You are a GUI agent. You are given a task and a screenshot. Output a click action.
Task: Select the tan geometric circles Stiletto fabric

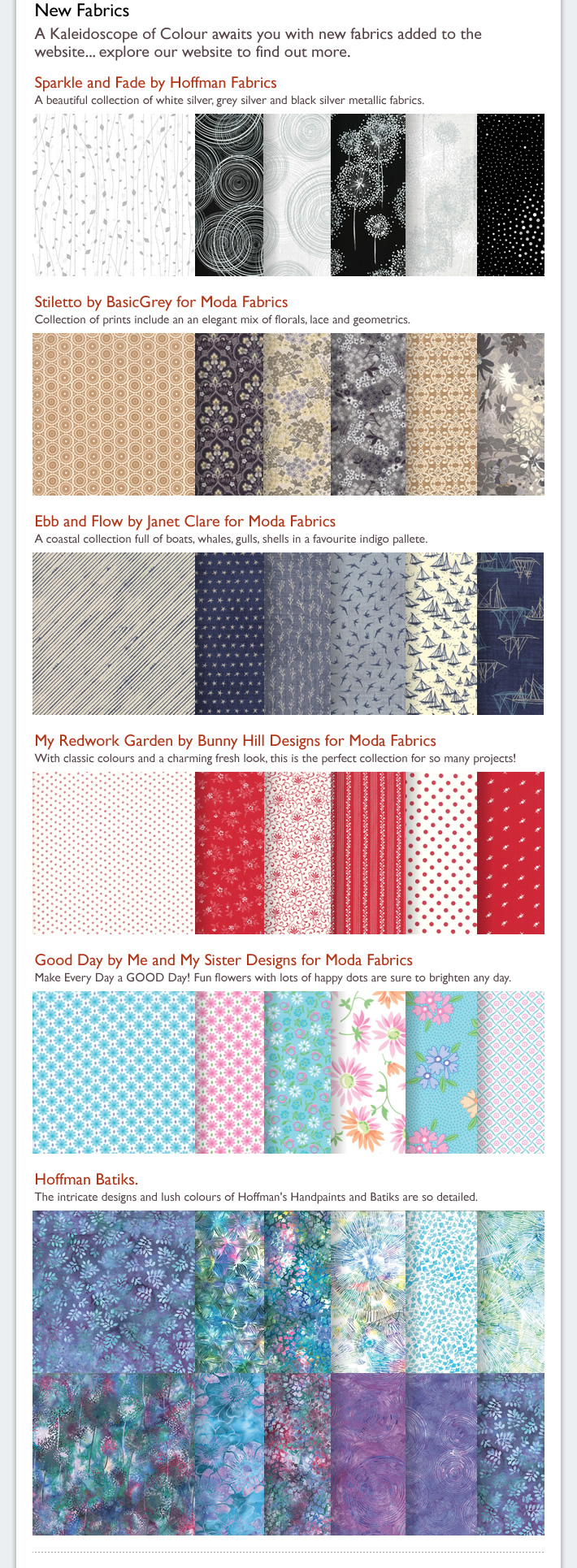[114, 414]
